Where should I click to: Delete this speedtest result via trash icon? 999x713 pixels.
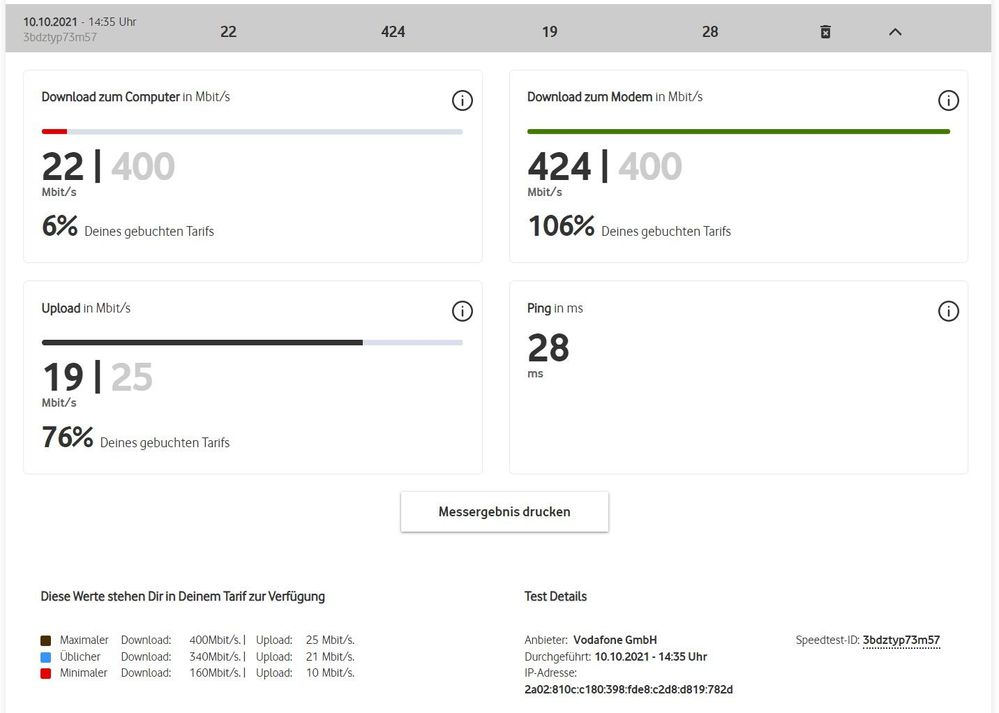click(x=825, y=31)
